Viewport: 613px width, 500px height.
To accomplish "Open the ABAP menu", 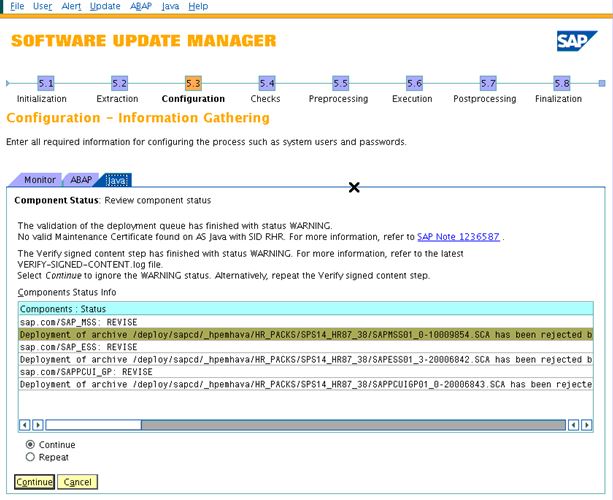I will click(141, 6).
